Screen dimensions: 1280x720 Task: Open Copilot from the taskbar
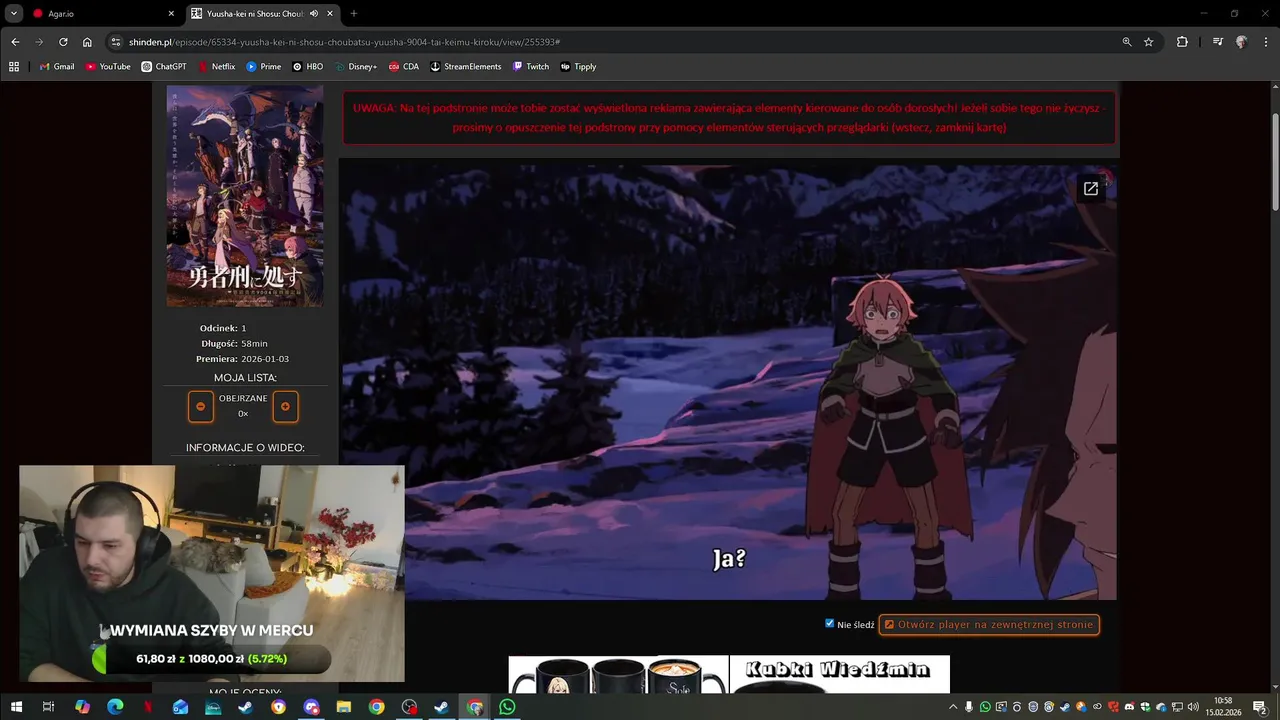(82, 707)
